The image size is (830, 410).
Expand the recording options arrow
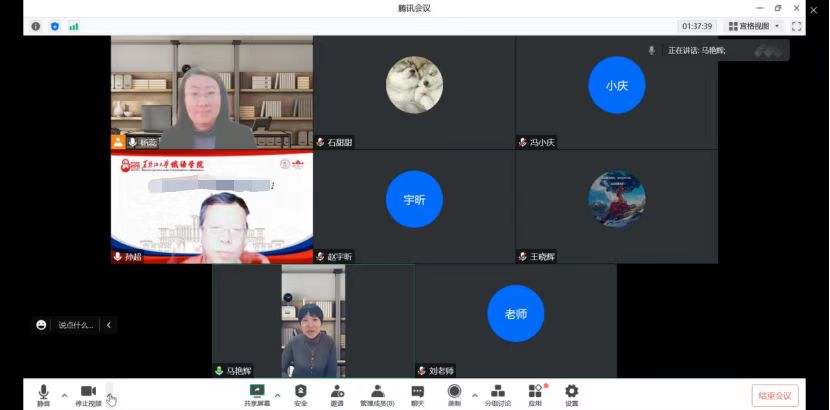coord(474,395)
